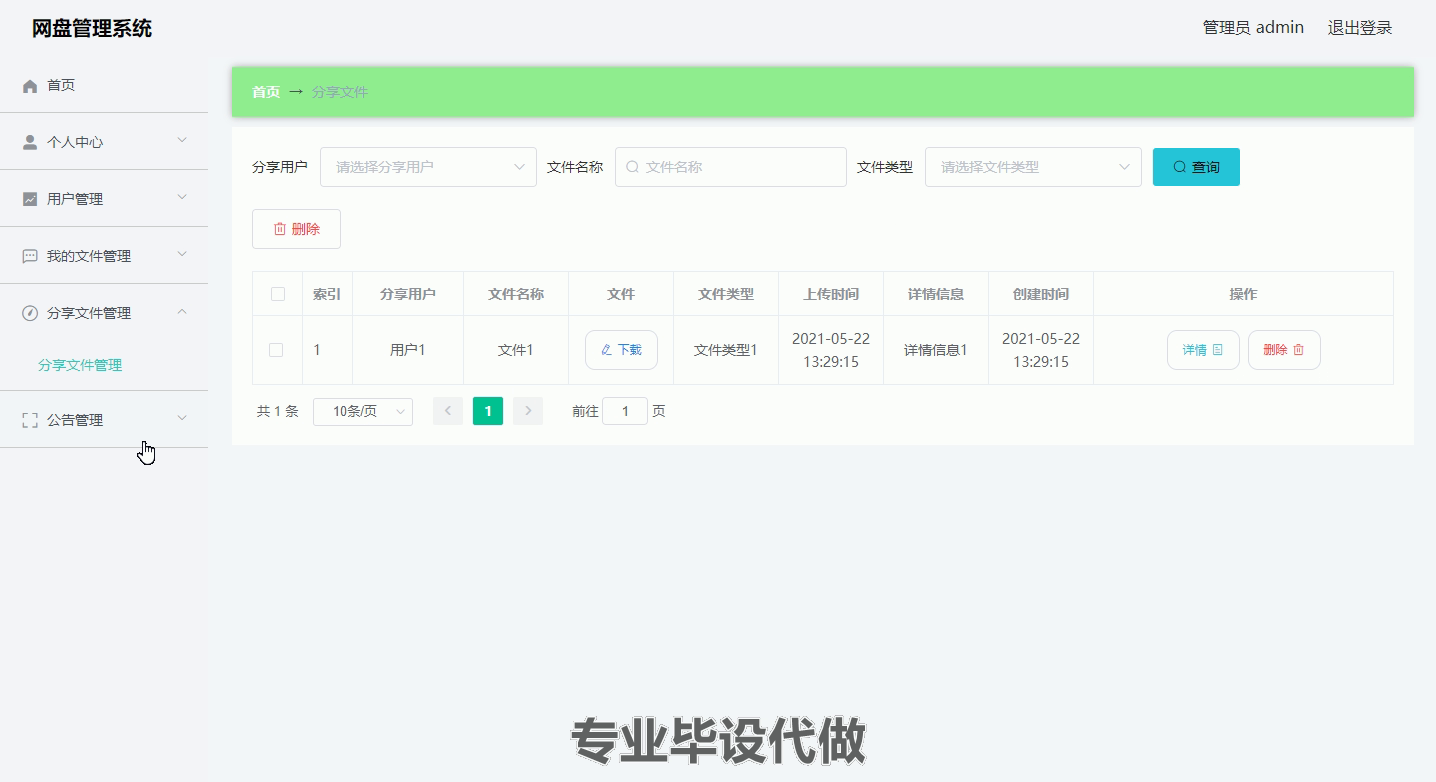The height and width of the screenshot is (782, 1436).
Task: Expand the 我的文件管理 menu chevron
Action: pyautogui.click(x=182, y=254)
